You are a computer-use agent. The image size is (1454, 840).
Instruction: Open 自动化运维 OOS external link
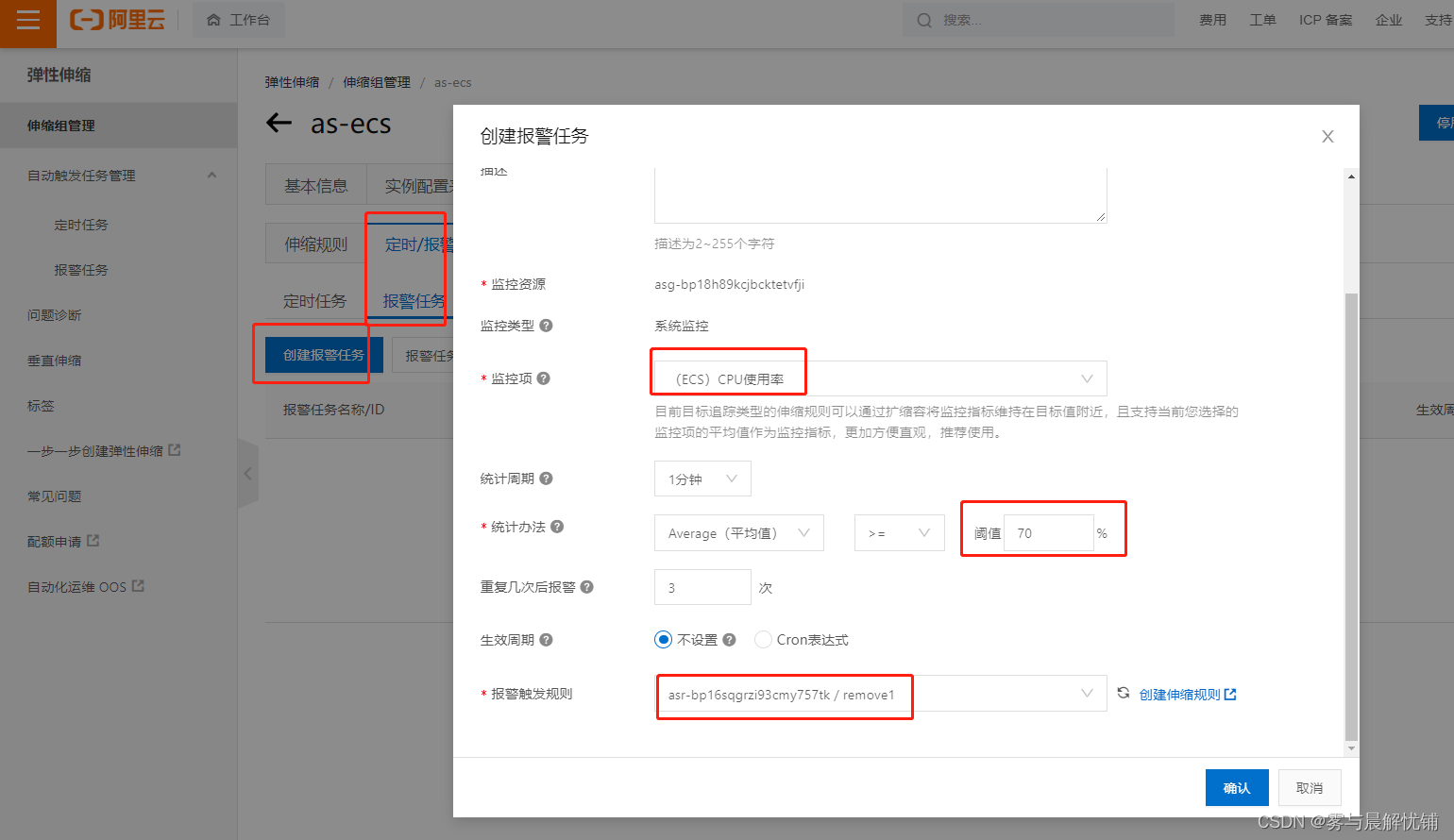86,587
